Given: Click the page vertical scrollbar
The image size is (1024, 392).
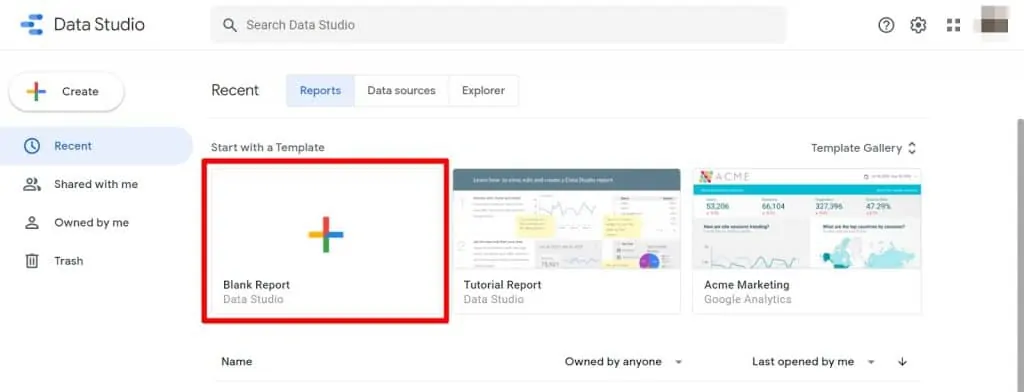Looking at the screenshot, I should tap(1020, 255).
